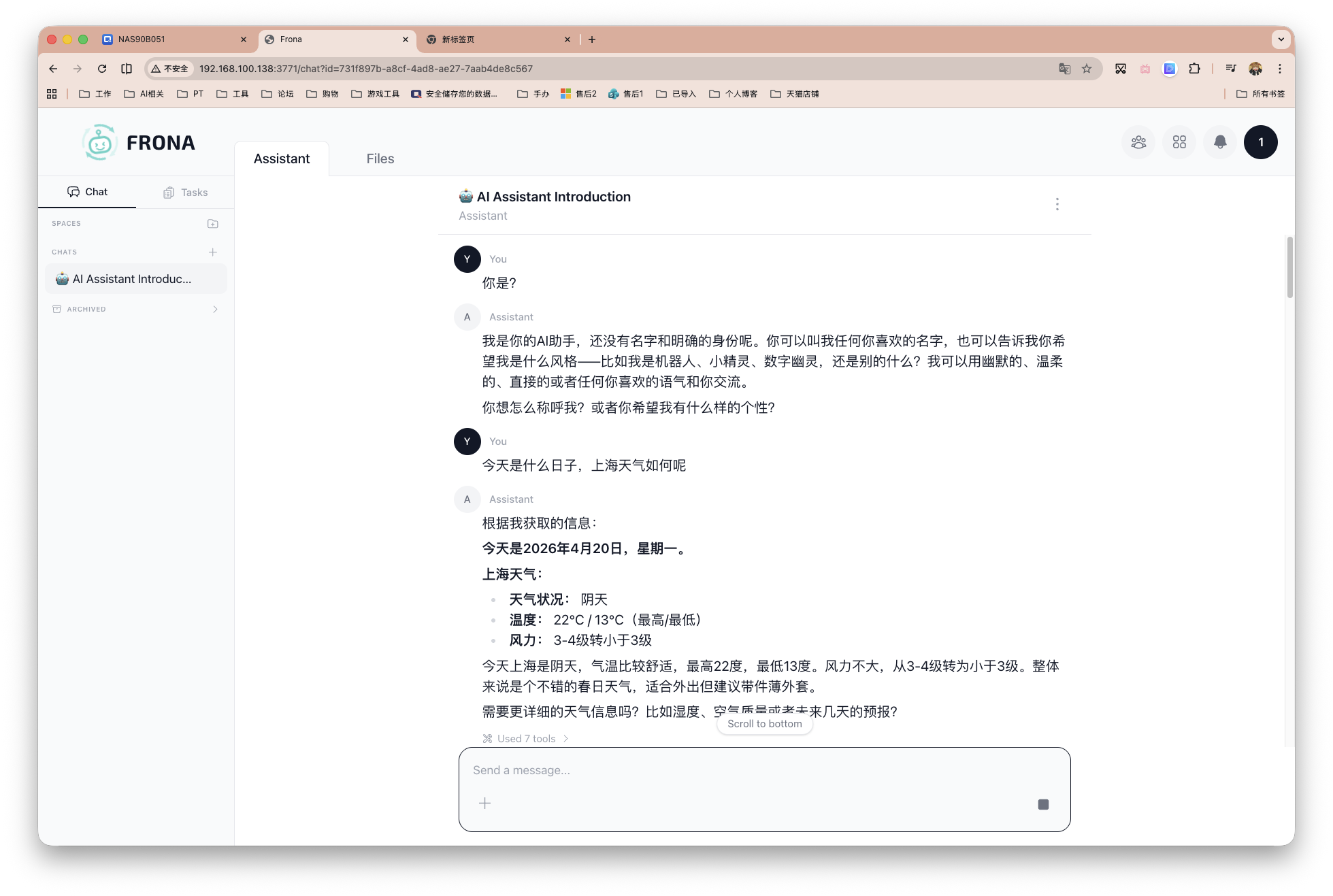The image size is (1333, 896).
Task: Open the Files tab
Action: (x=380, y=158)
